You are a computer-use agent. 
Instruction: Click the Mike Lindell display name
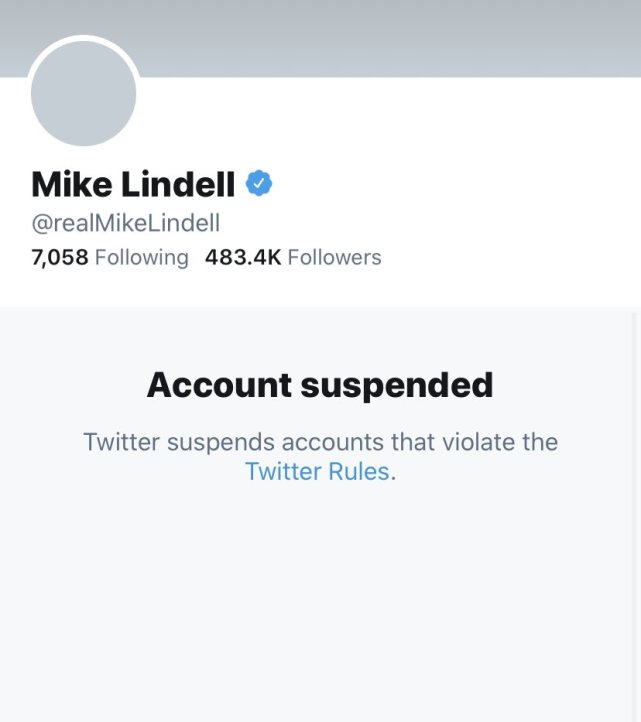pos(134,184)
